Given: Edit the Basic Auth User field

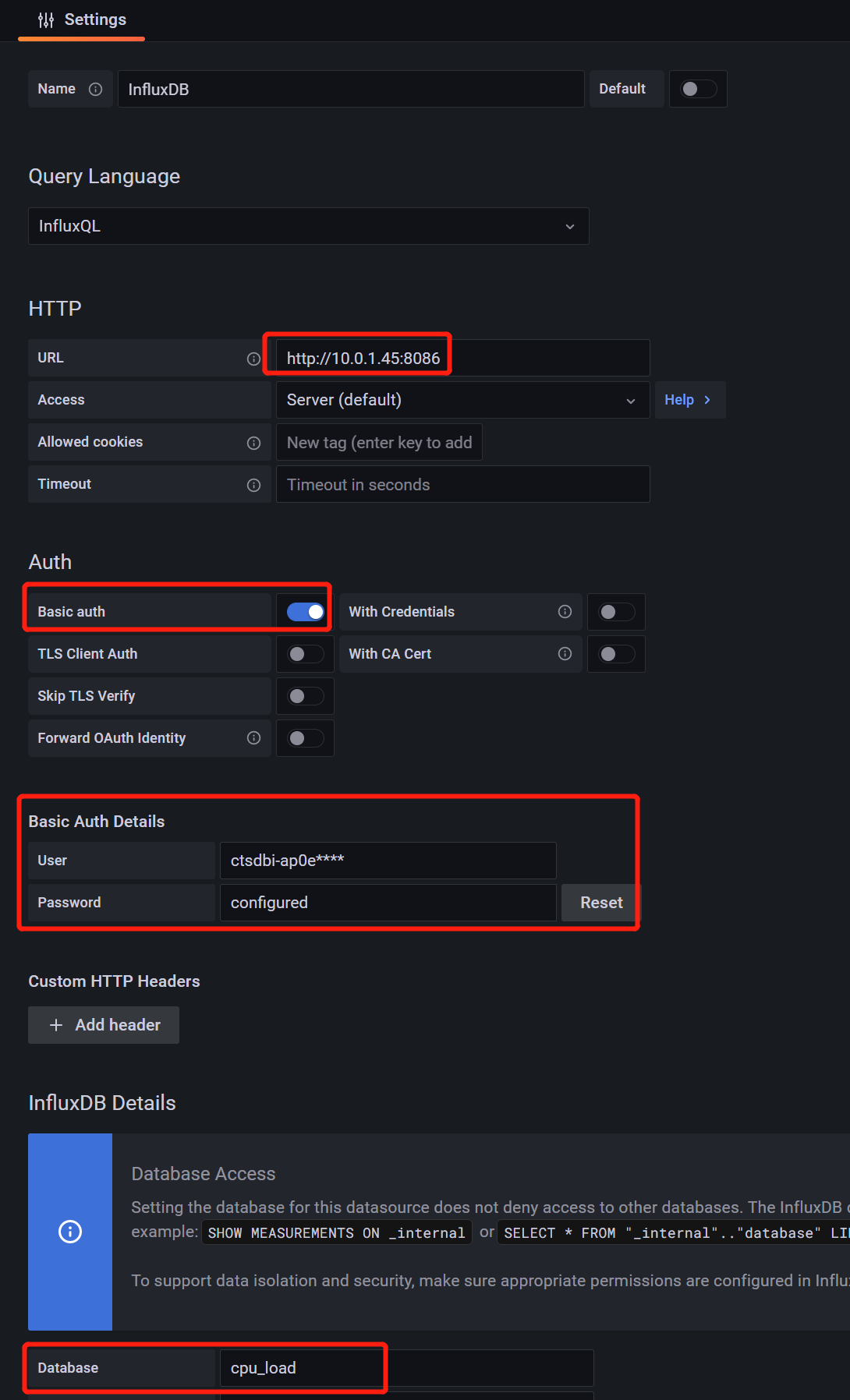Looking at the screenshot, I should coord(388,861).
